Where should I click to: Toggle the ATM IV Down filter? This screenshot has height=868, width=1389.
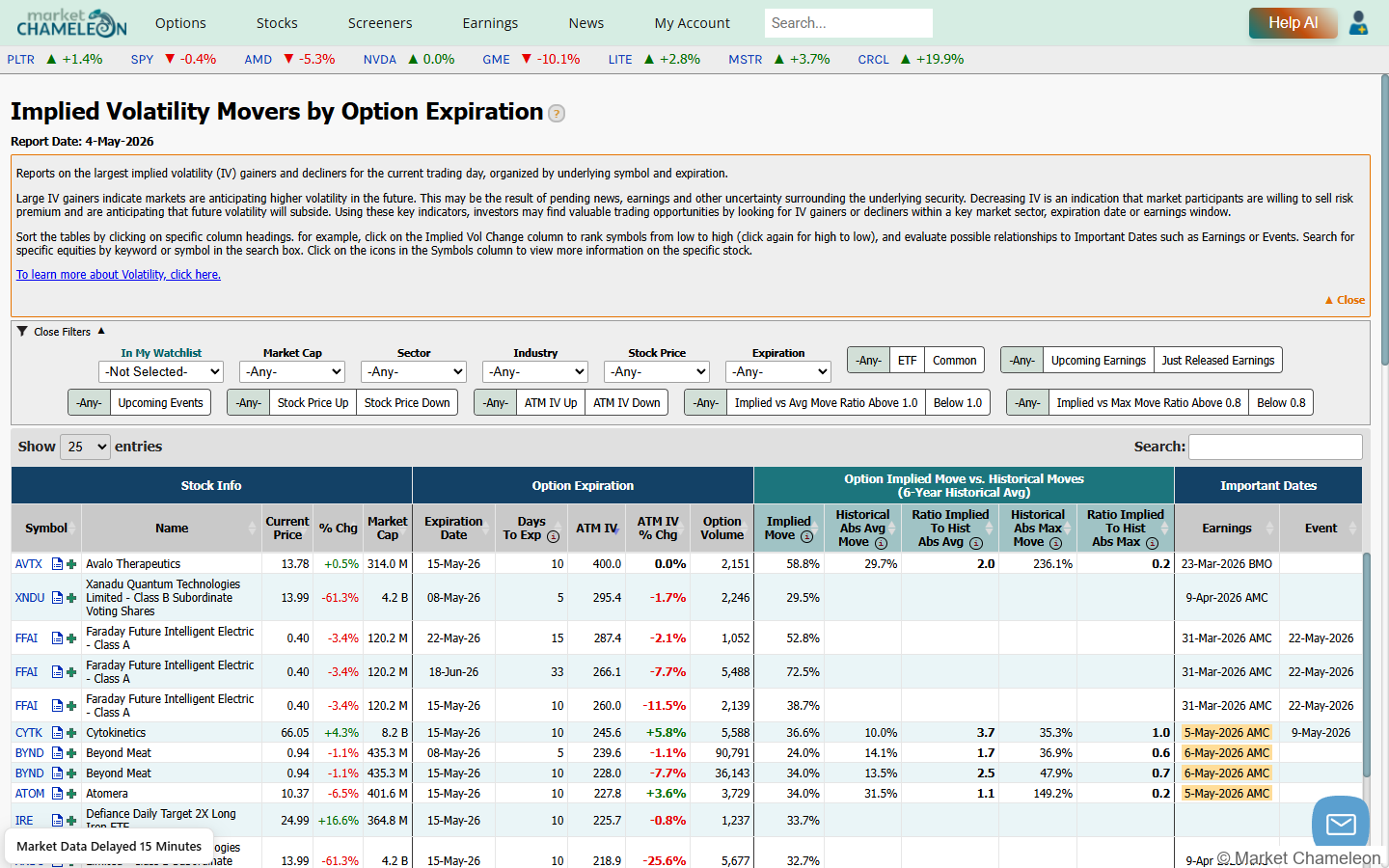627,402
